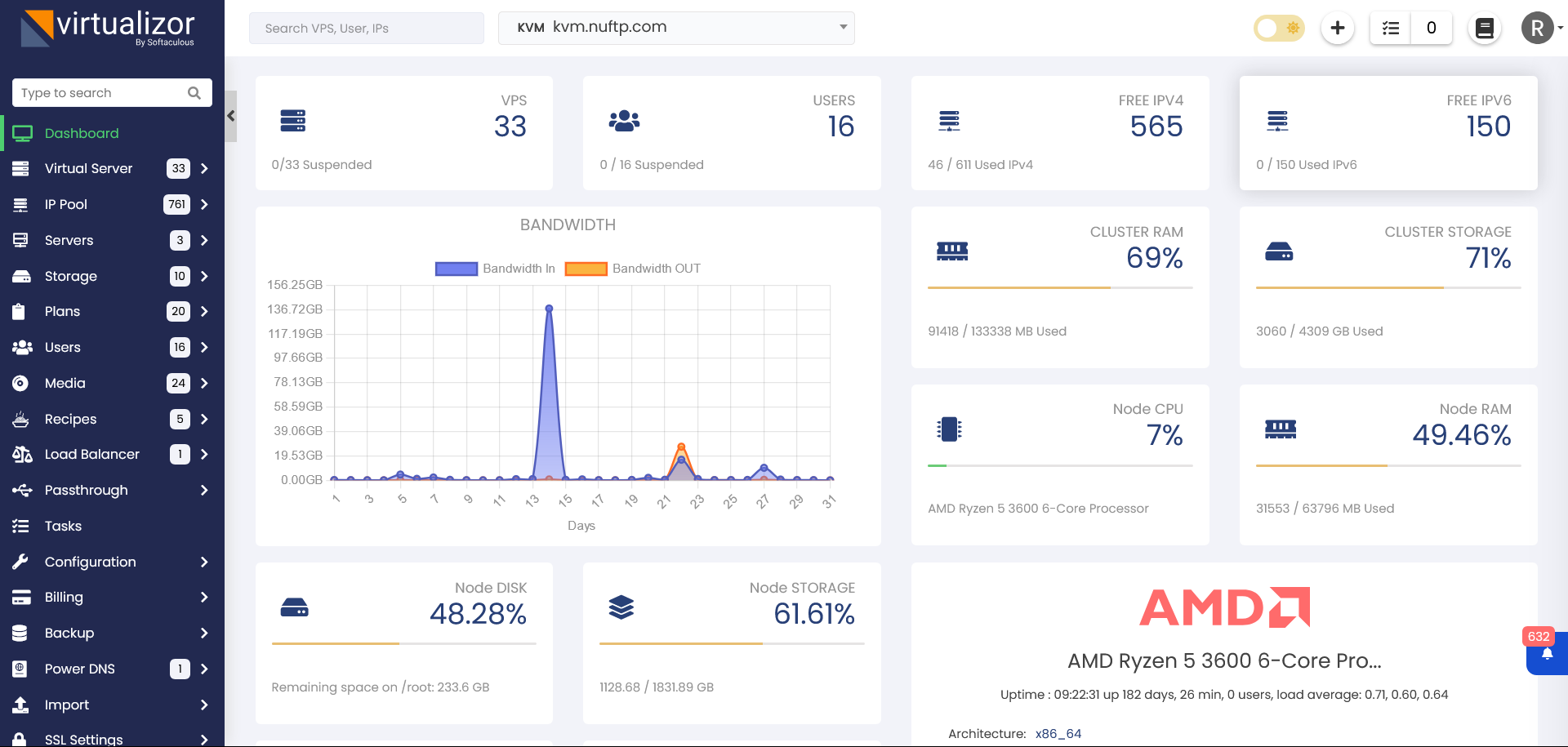Screen dimensions: 1568x747
Task: Click the notification bell with 632 badge
Action: tap(1547, 654)
